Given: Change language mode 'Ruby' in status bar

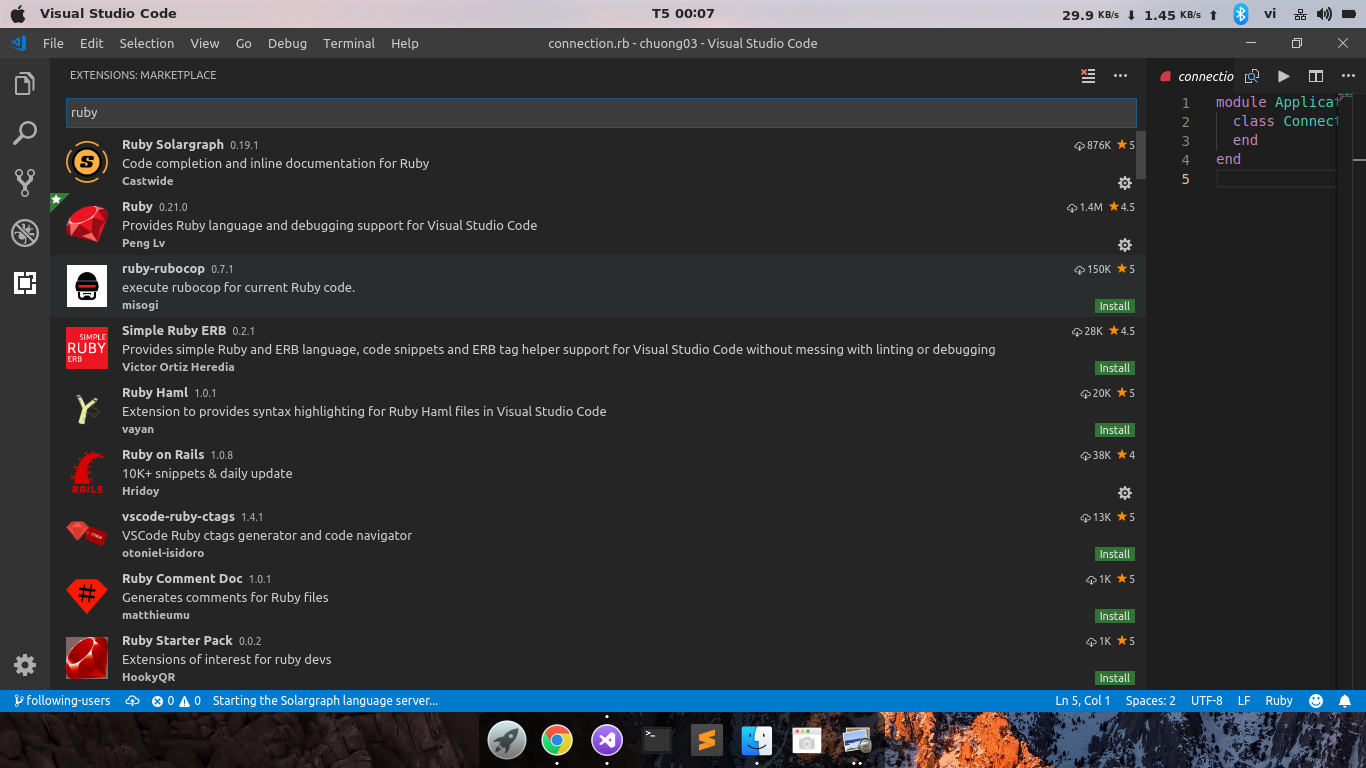Looking at the screenshot, I should 1279,701.
